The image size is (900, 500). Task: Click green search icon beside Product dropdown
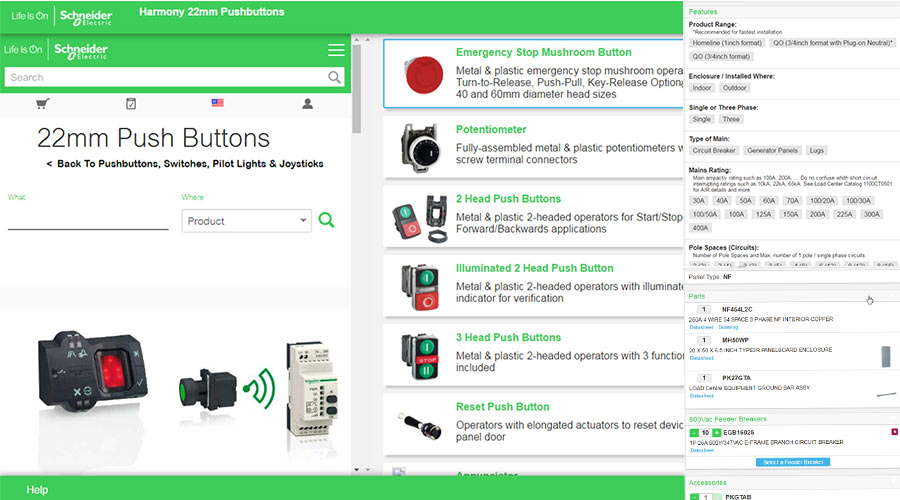[x=326, y=220]
